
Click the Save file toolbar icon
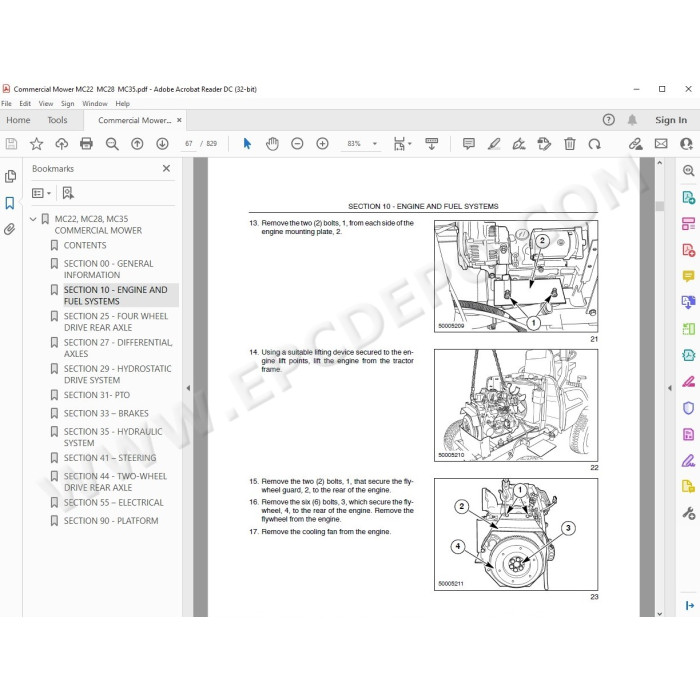pyautogui.click(x=11, y=144)
